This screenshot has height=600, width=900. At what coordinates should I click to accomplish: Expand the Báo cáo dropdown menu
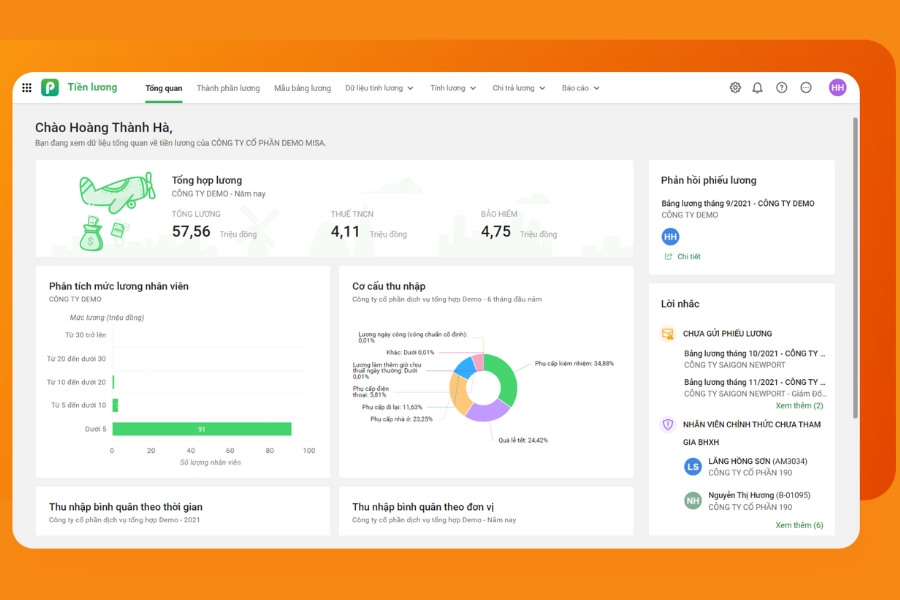(581, 88)
